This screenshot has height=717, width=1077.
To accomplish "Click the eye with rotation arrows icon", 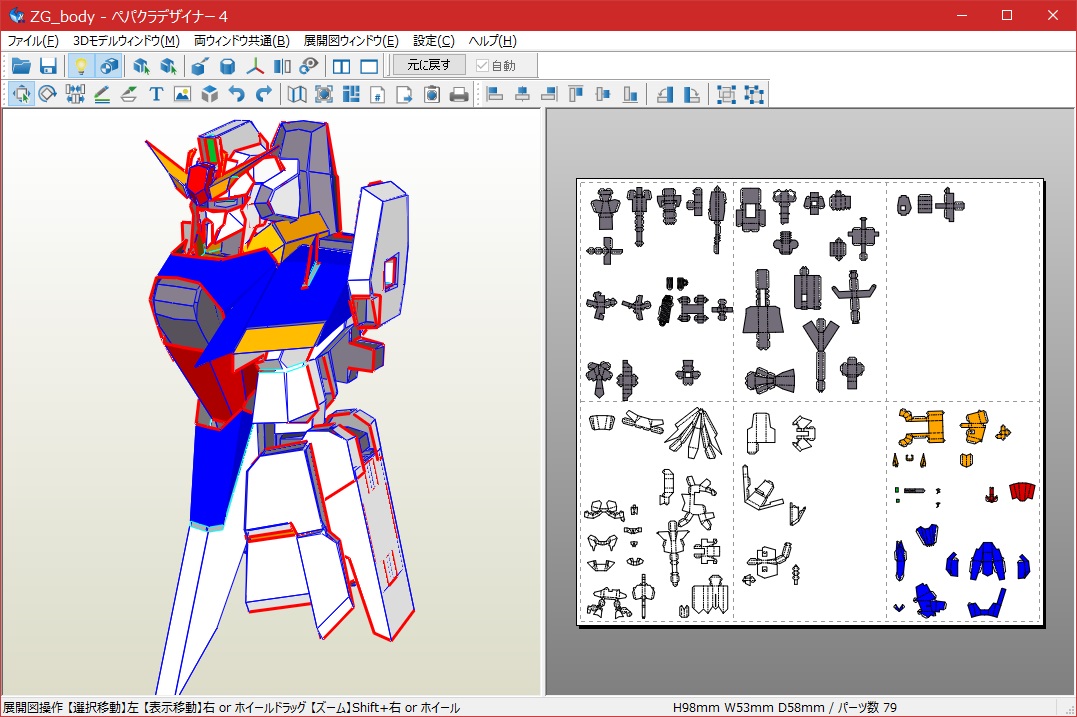I will click(x=309, y=66).
